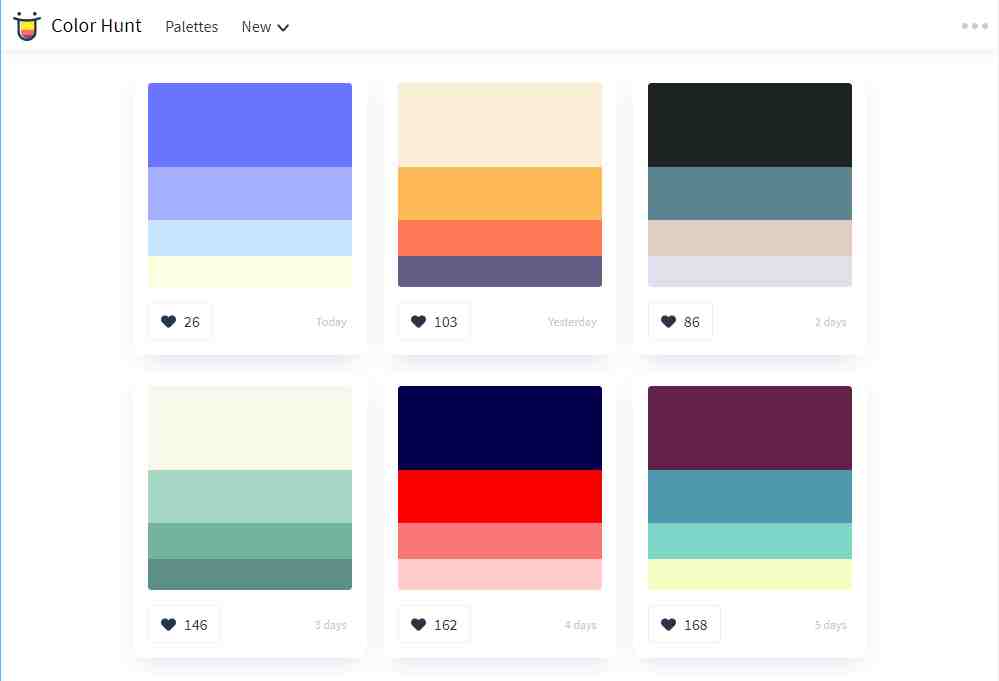The width and height of the screenshot is (999, 681).
Task: Pick light pink swatch in 162-likes palette
Action: (x=500, y=575)
